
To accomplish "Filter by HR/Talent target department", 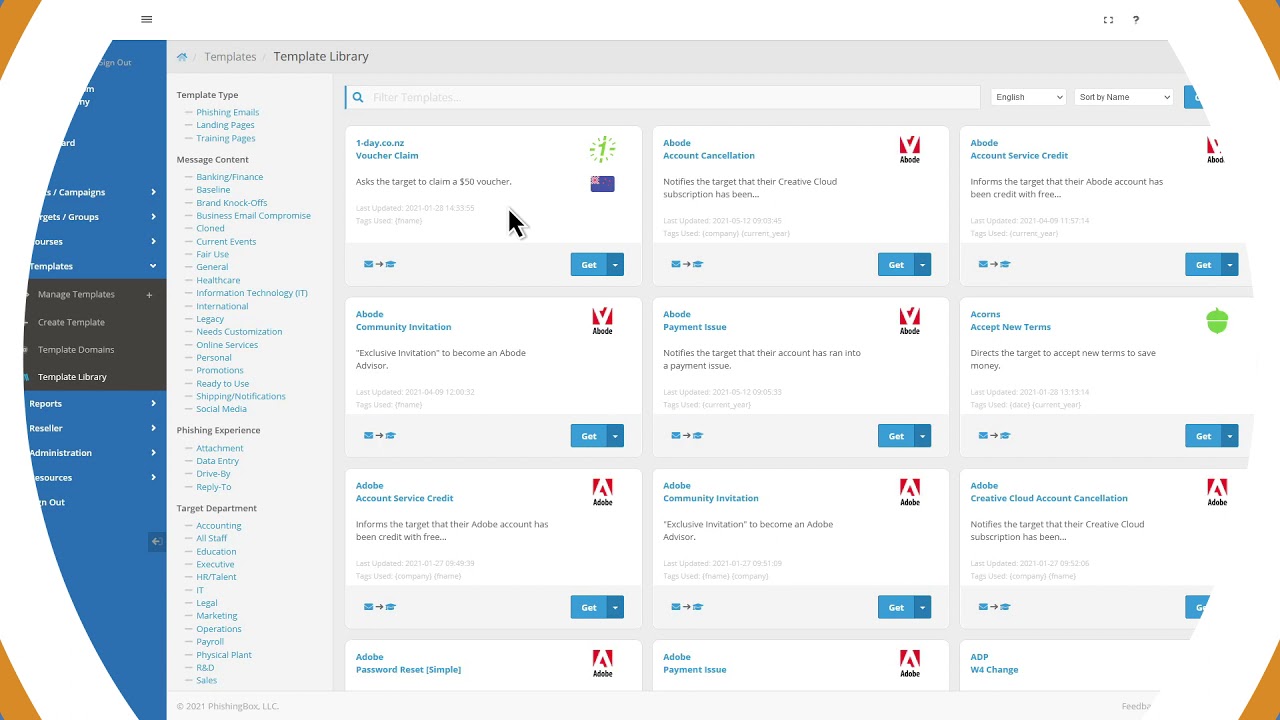I will [x=216, y=577].
